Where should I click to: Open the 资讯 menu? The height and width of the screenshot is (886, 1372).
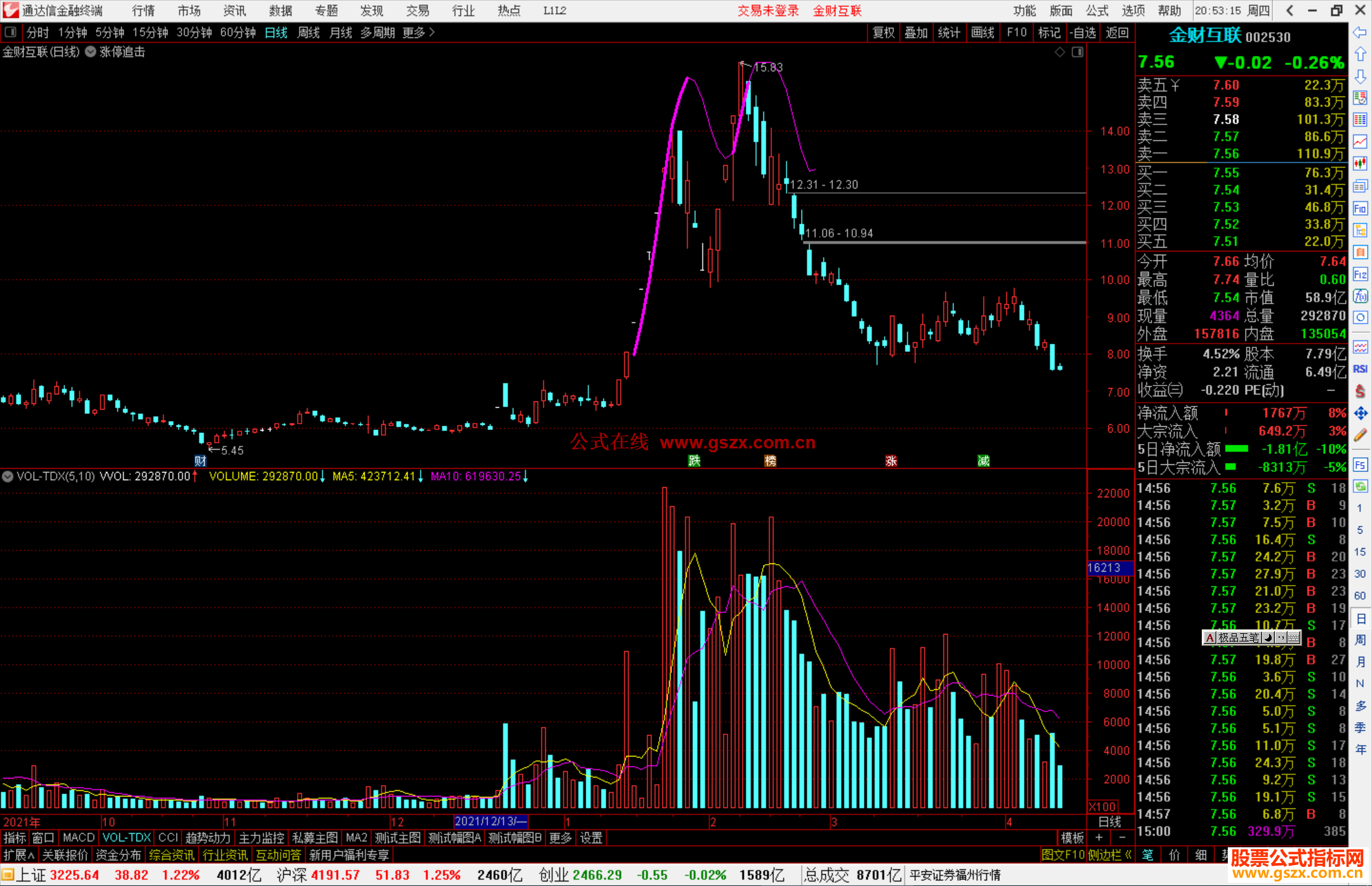(x=234, y=11)
